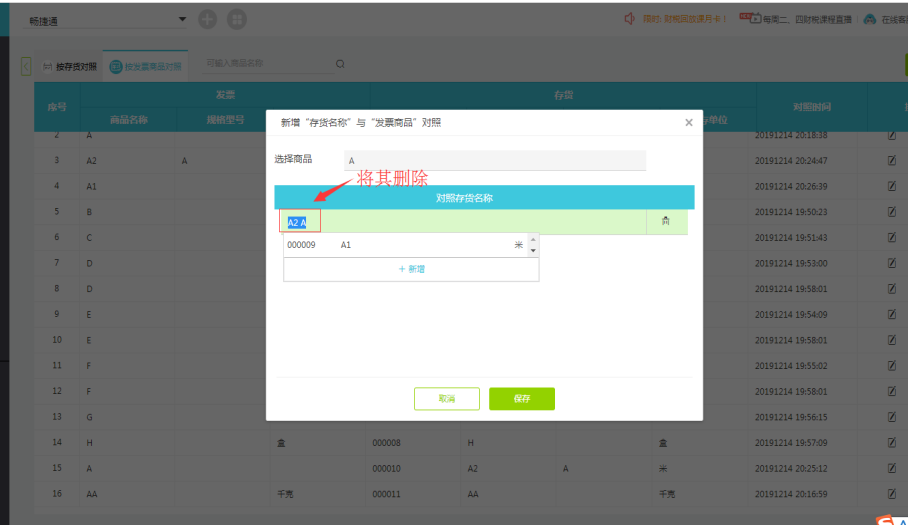Close the 新增 对照 dialog
This screenshot has height=525, width=908.
pos(688,123)
